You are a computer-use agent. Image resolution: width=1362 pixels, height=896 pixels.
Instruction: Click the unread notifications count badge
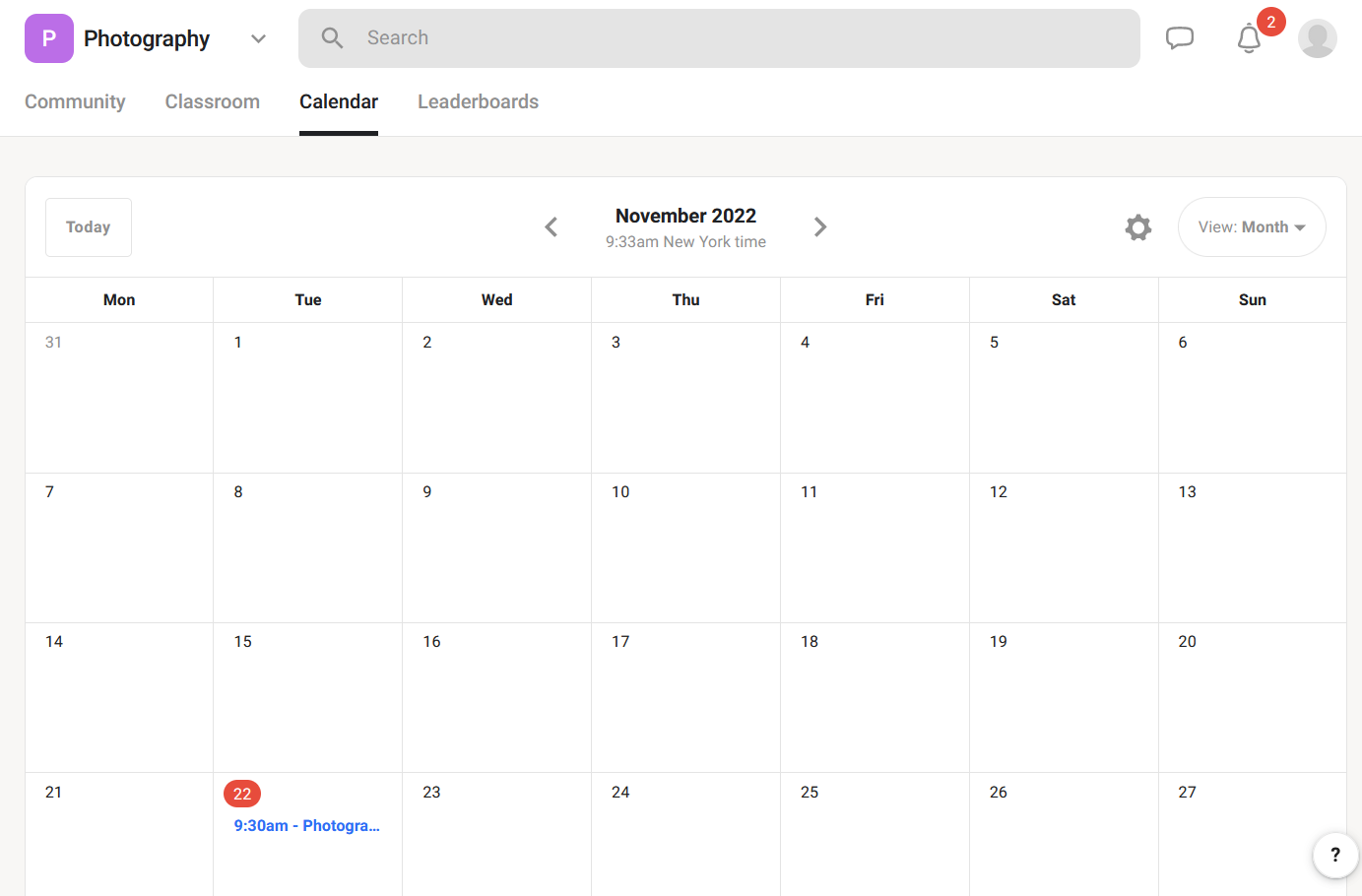[1270, 20]
